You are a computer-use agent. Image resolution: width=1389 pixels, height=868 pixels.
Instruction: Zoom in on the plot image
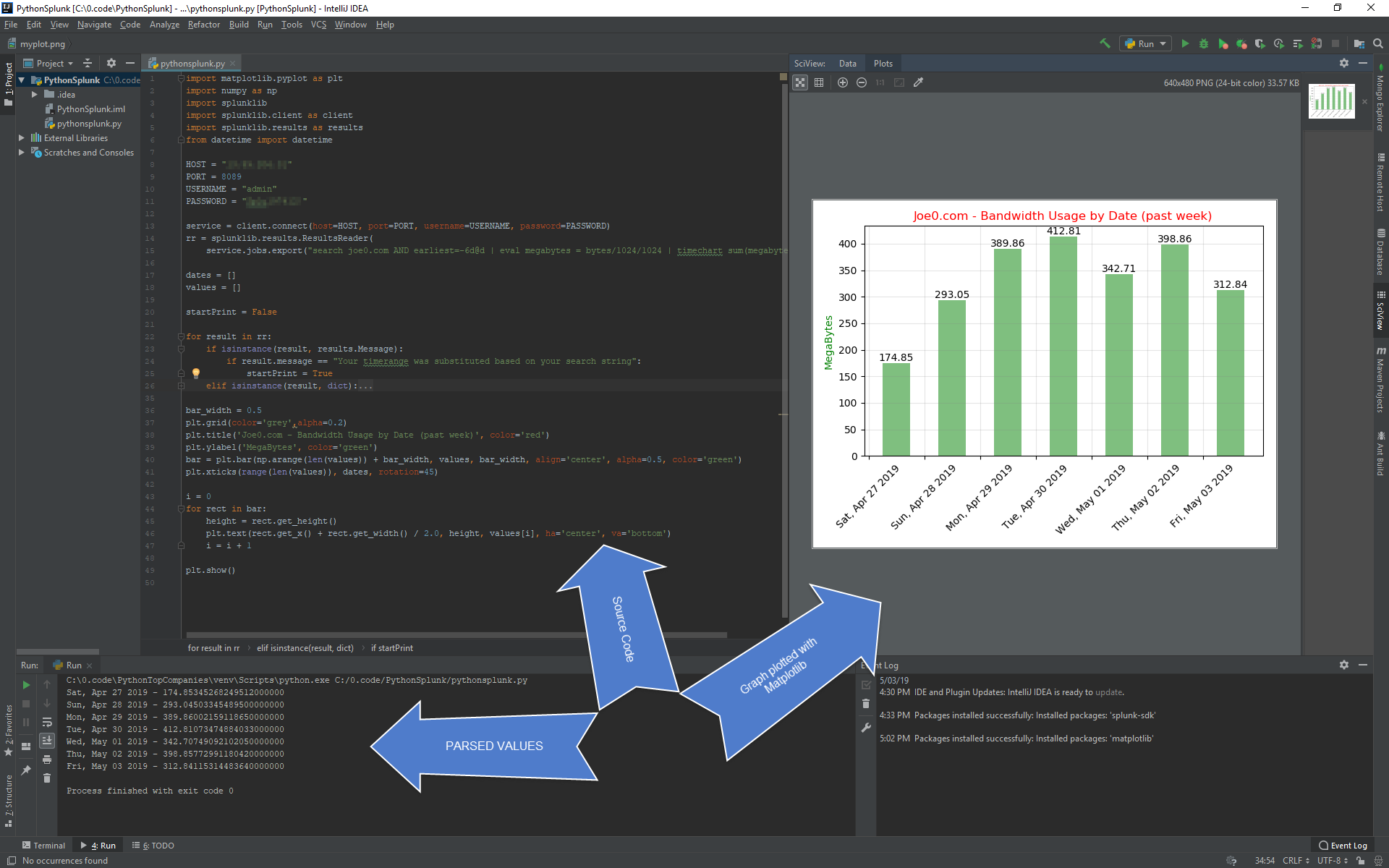(843, 82)
